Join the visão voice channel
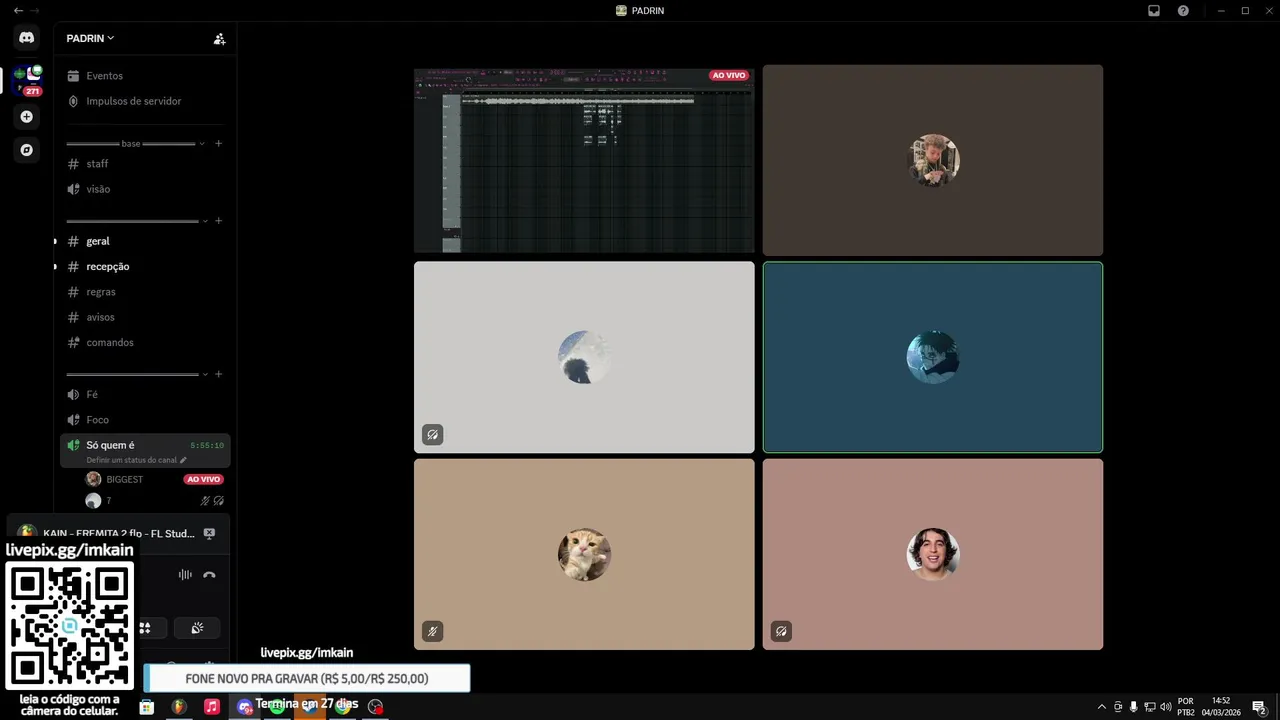The height and width of the screenshot is (720, 1280). coord(145,189)
